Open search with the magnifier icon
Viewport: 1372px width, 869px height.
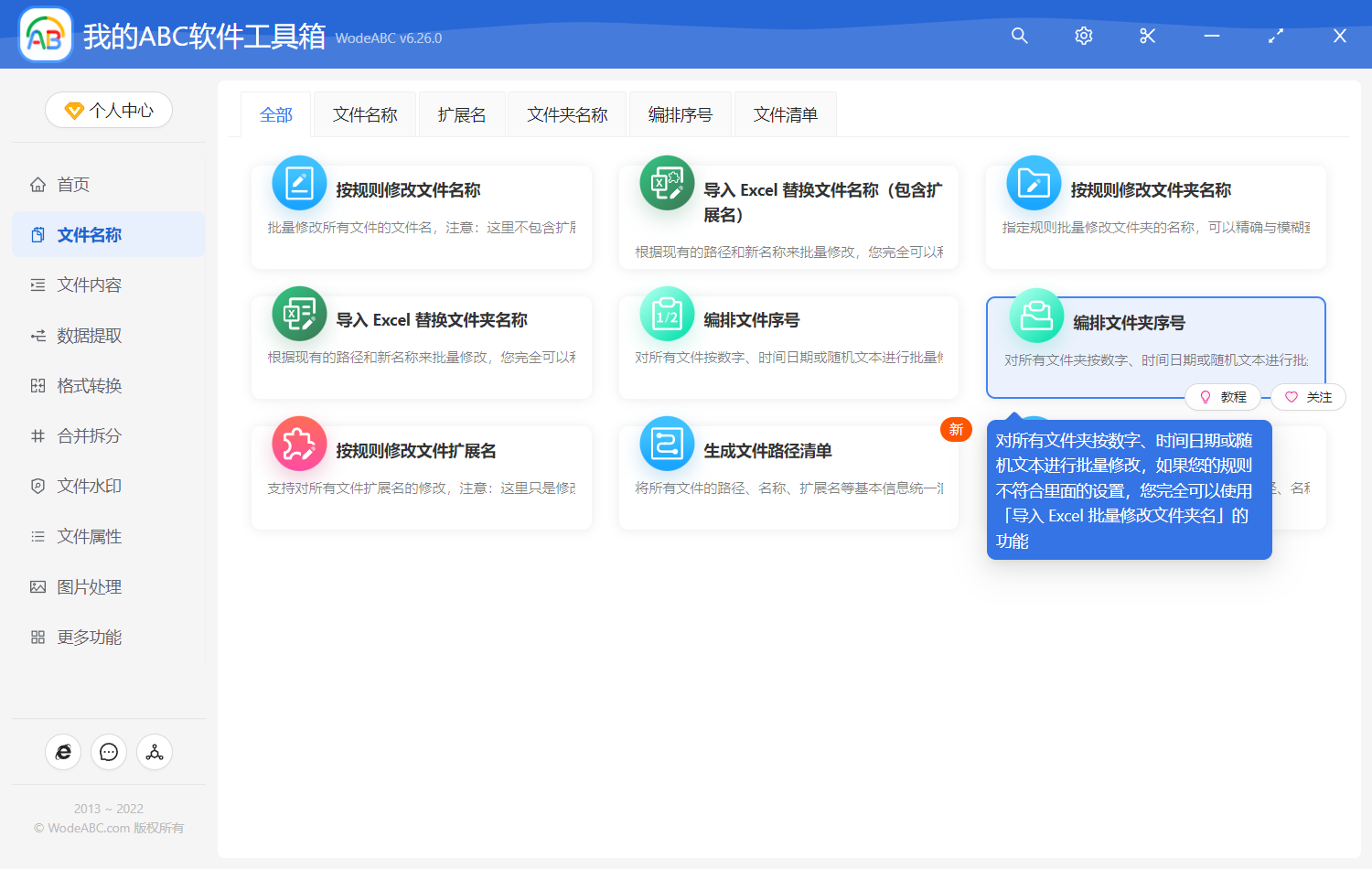(x=1019, y=36)
